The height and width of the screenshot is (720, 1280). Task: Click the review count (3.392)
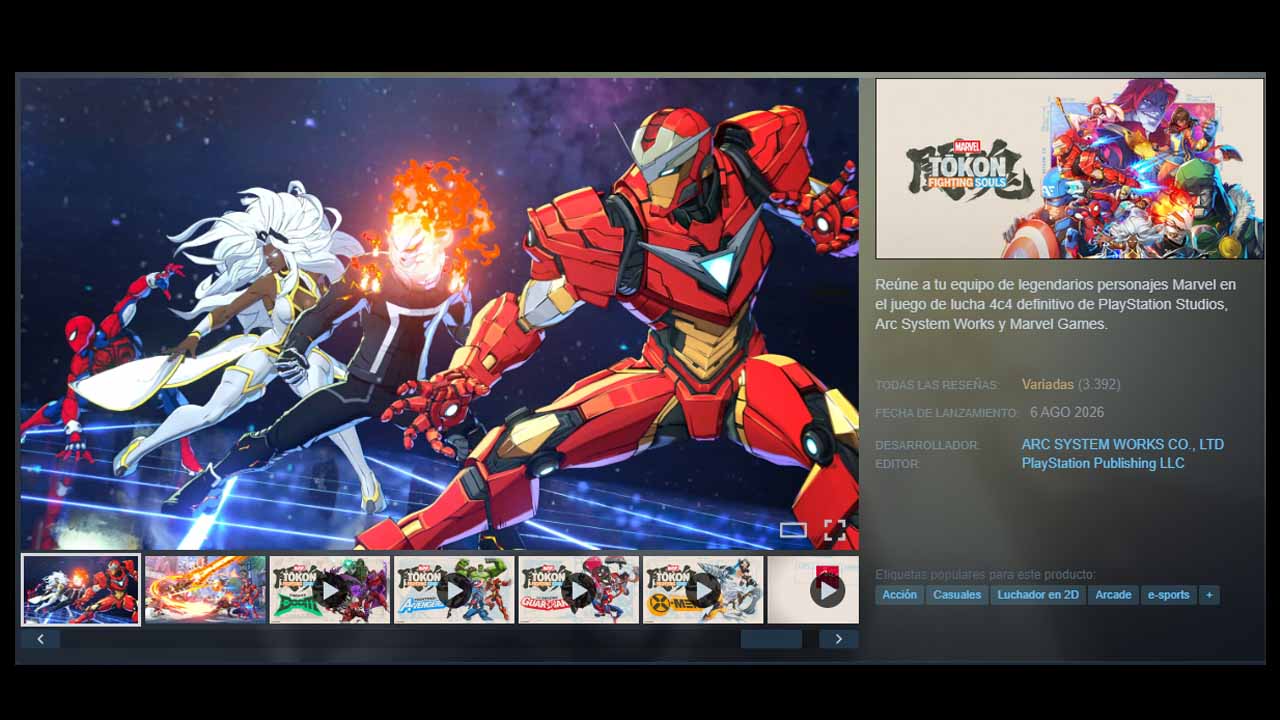[1099, 385]
